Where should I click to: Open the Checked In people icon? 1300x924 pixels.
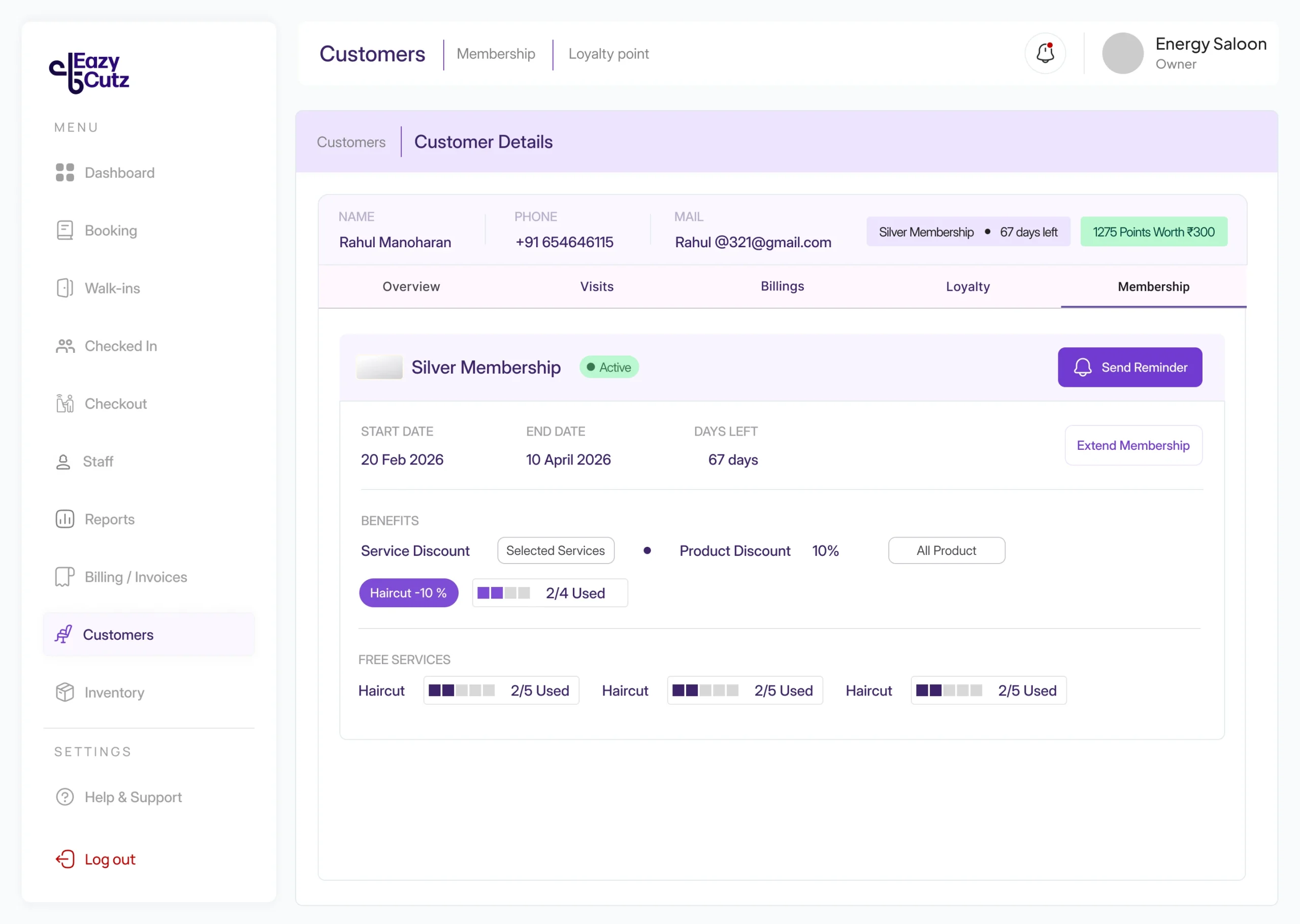click(x=65, y=346)
